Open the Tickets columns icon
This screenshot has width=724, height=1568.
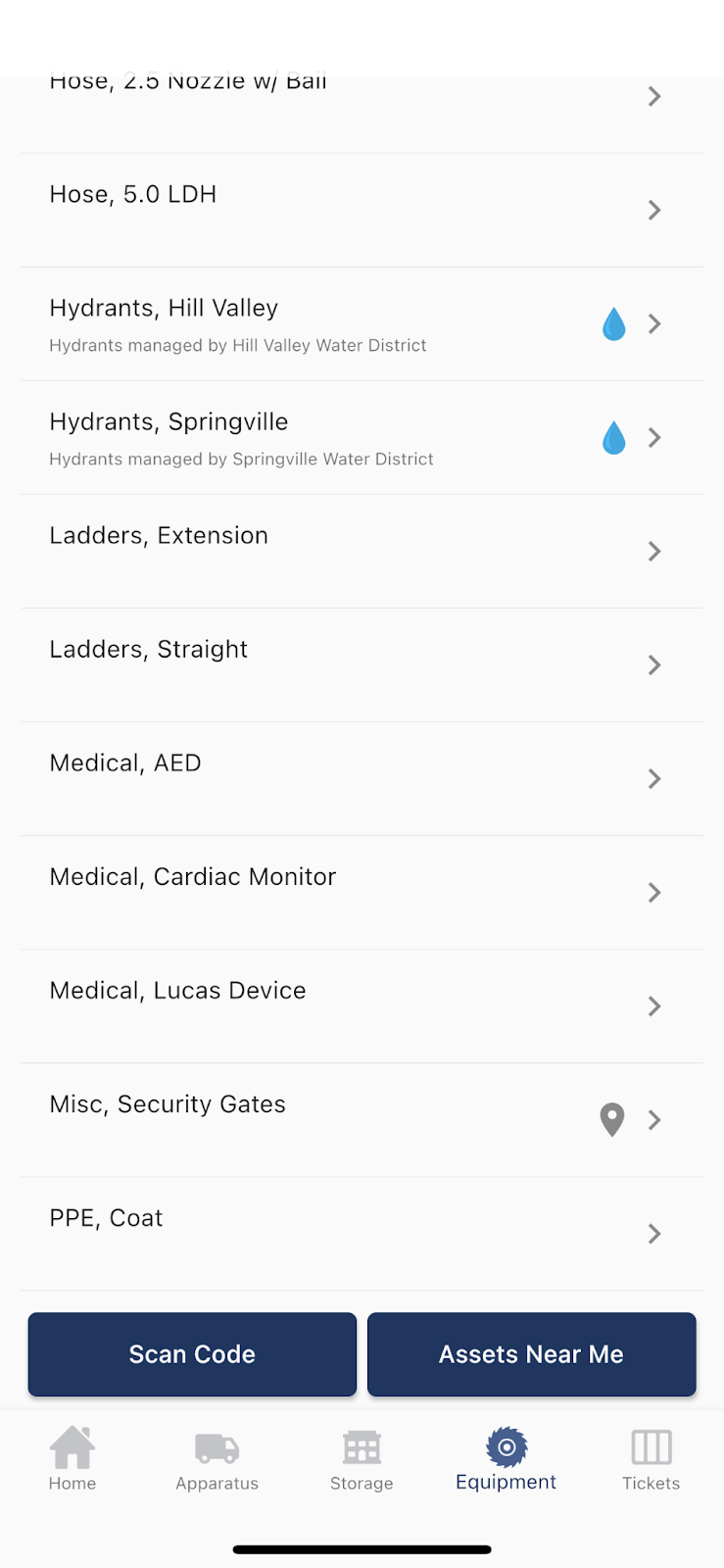[x=652, y=1447]
